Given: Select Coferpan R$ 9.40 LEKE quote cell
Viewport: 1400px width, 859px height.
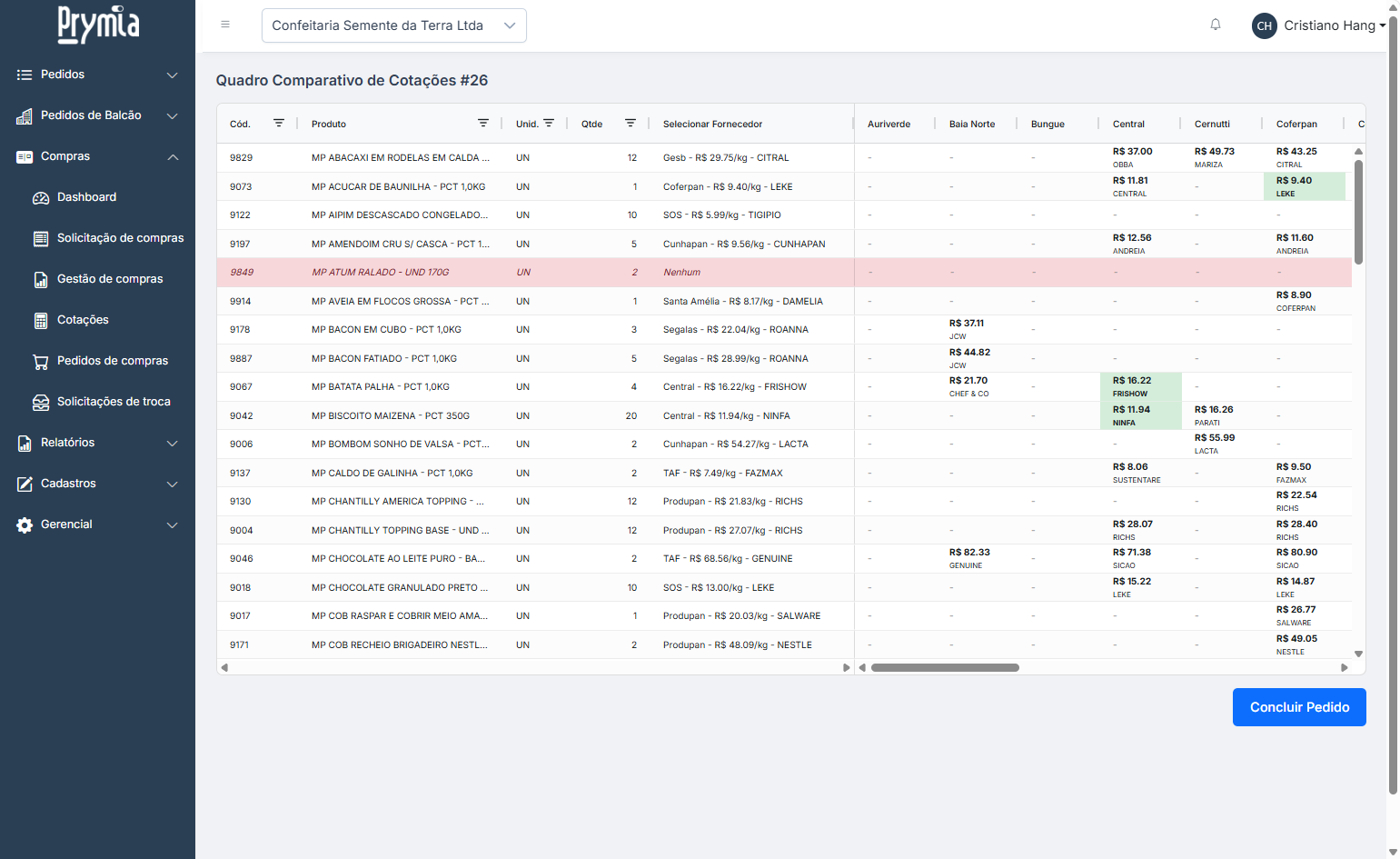Looking at the screenshot, I should coord(1304,186).
